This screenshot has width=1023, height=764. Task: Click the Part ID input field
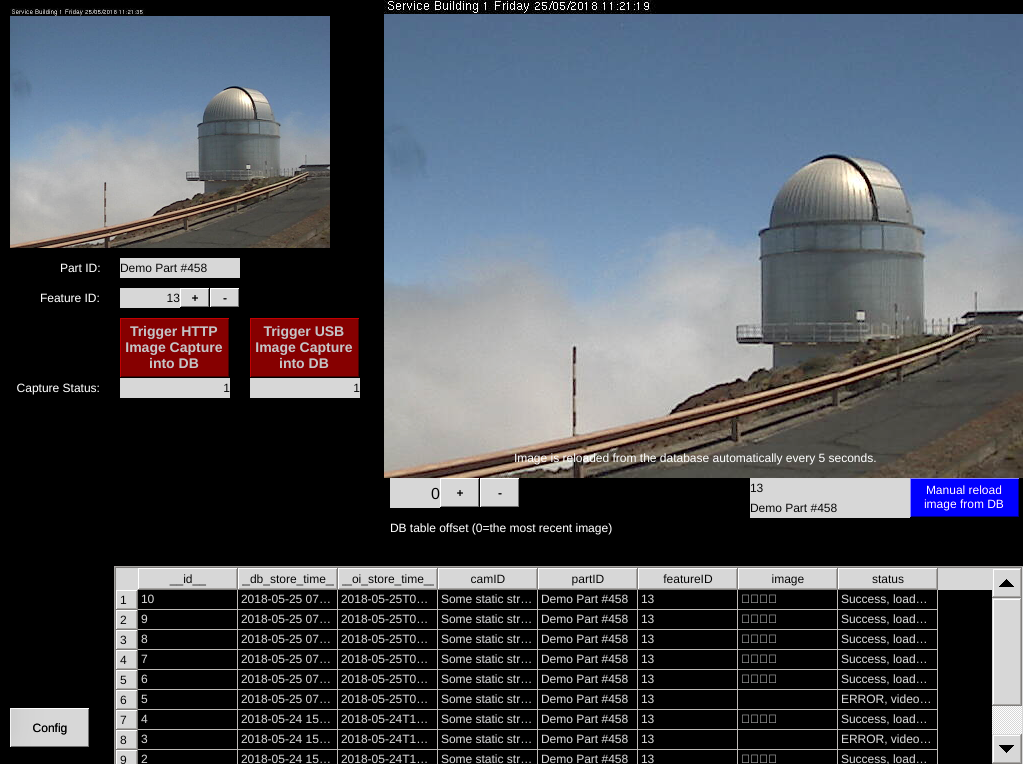(179, 268)
